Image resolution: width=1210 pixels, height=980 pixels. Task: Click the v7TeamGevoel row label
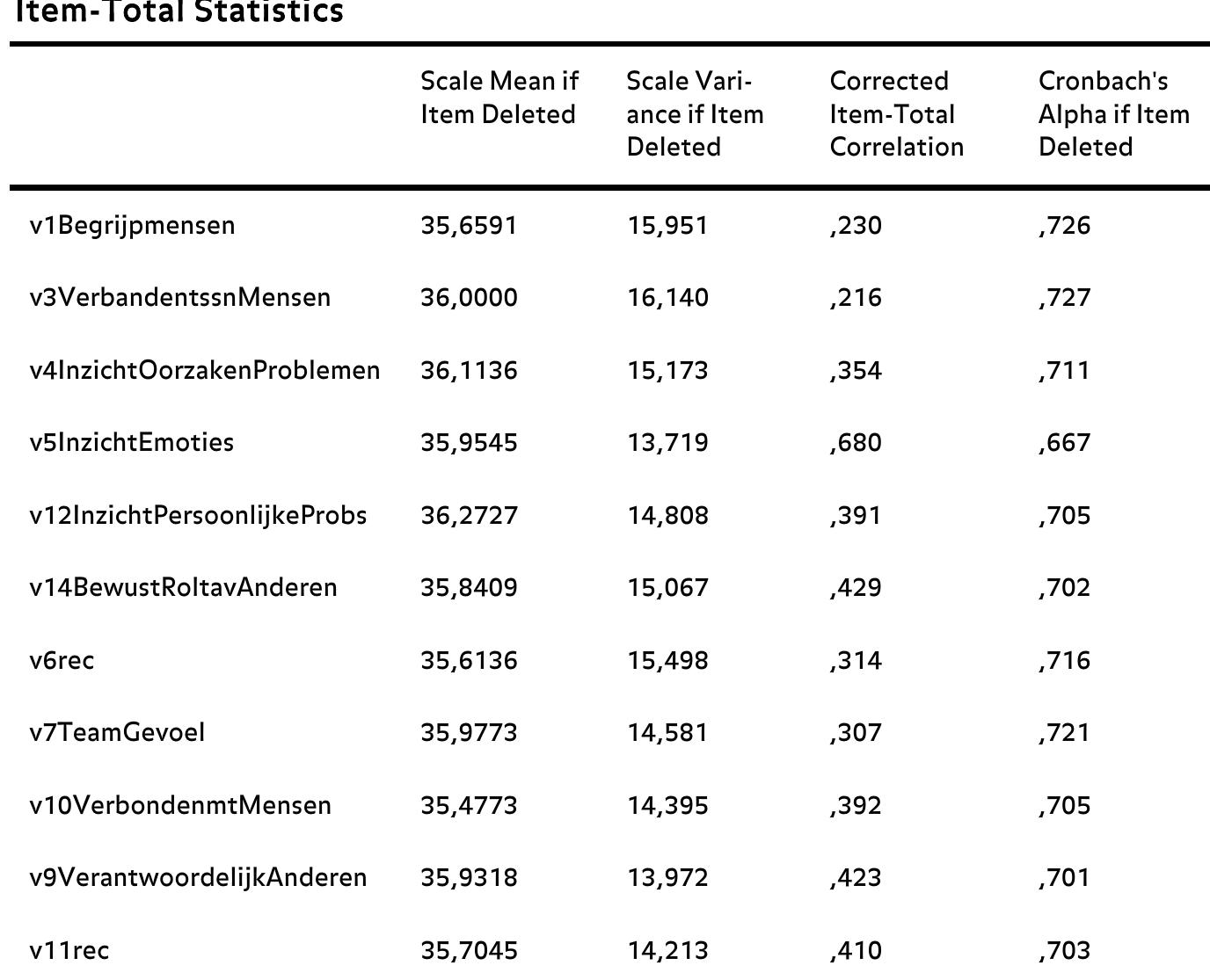[x=117, y=732]
